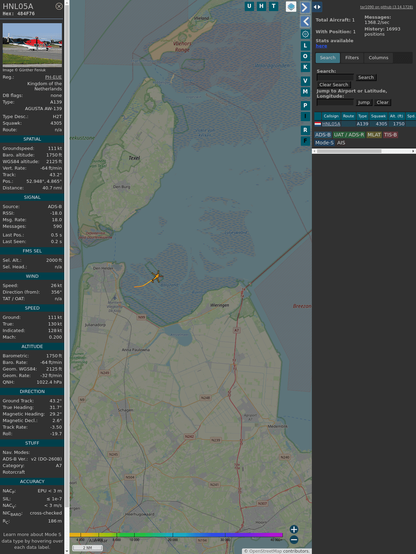The image size is (416, 554).
Task: Toggle the L labels map button
Action: [305, 46]
